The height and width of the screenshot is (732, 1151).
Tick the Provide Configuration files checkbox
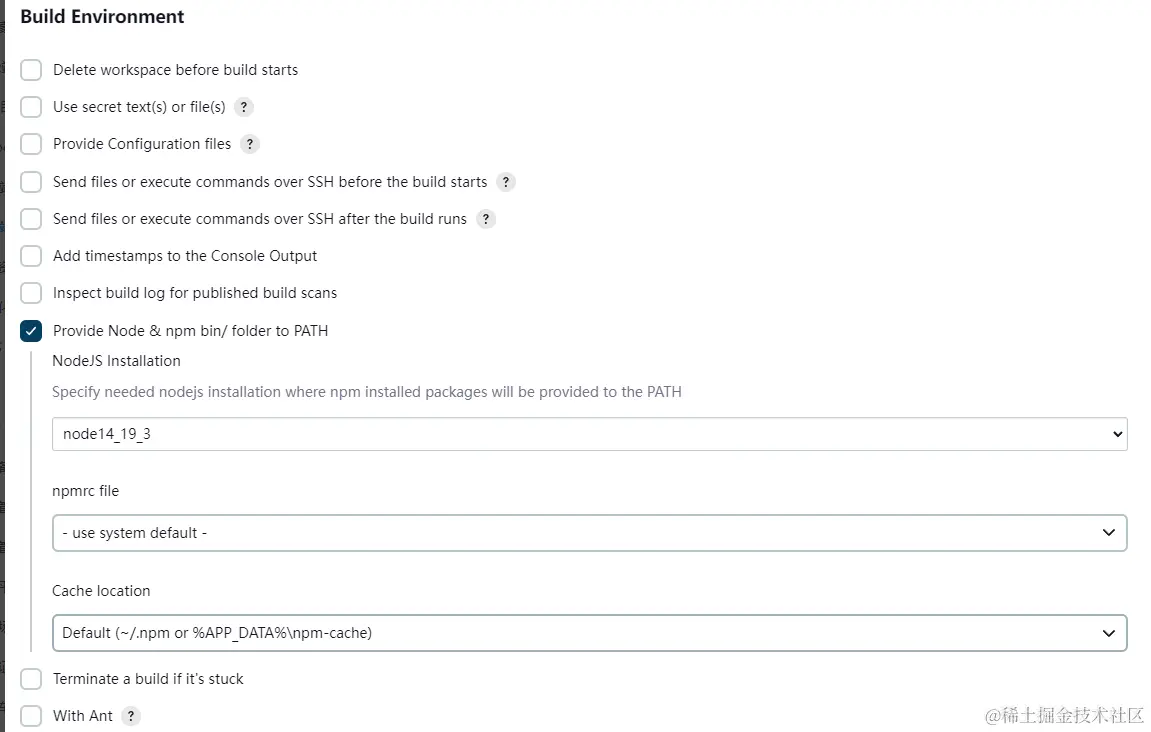click(31, 144)
